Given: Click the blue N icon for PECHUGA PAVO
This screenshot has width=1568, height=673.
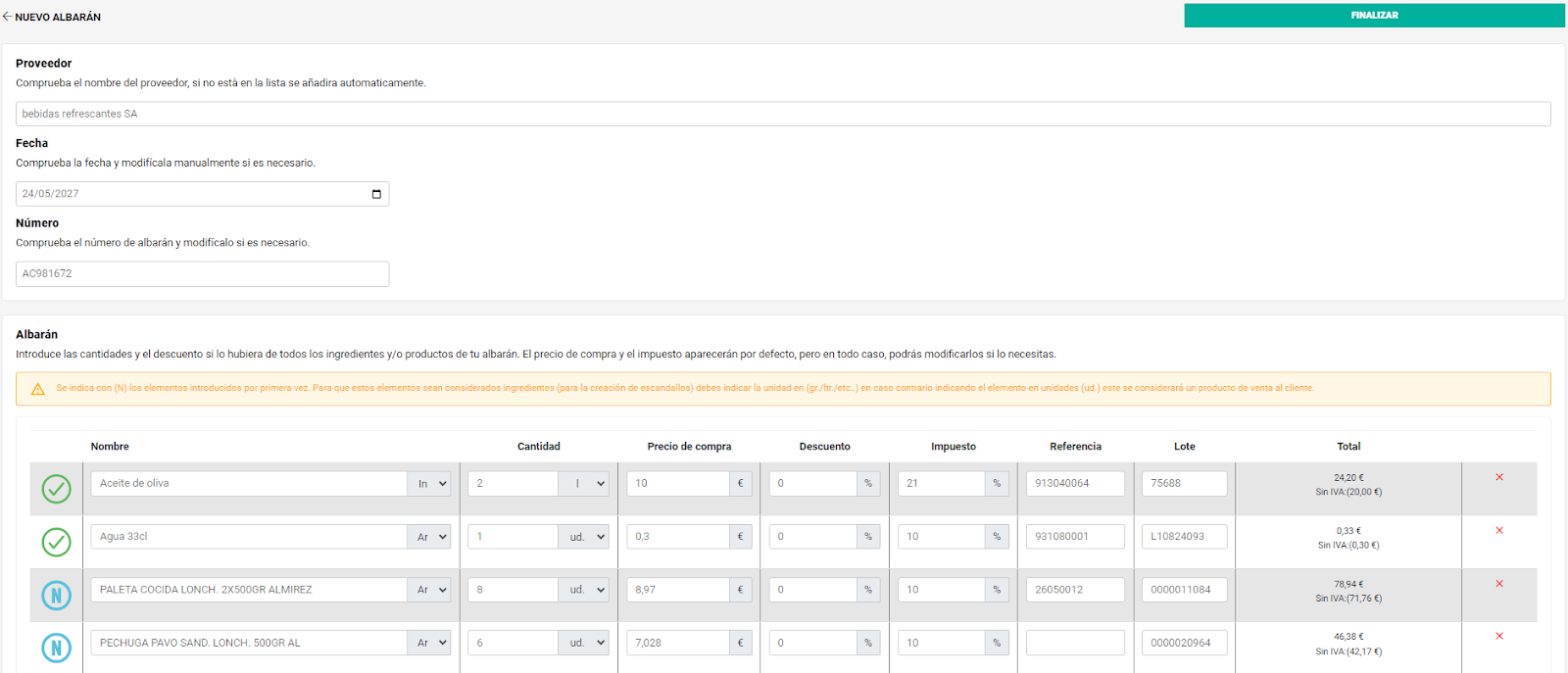Looking at the screenshot, I should 57,648.
